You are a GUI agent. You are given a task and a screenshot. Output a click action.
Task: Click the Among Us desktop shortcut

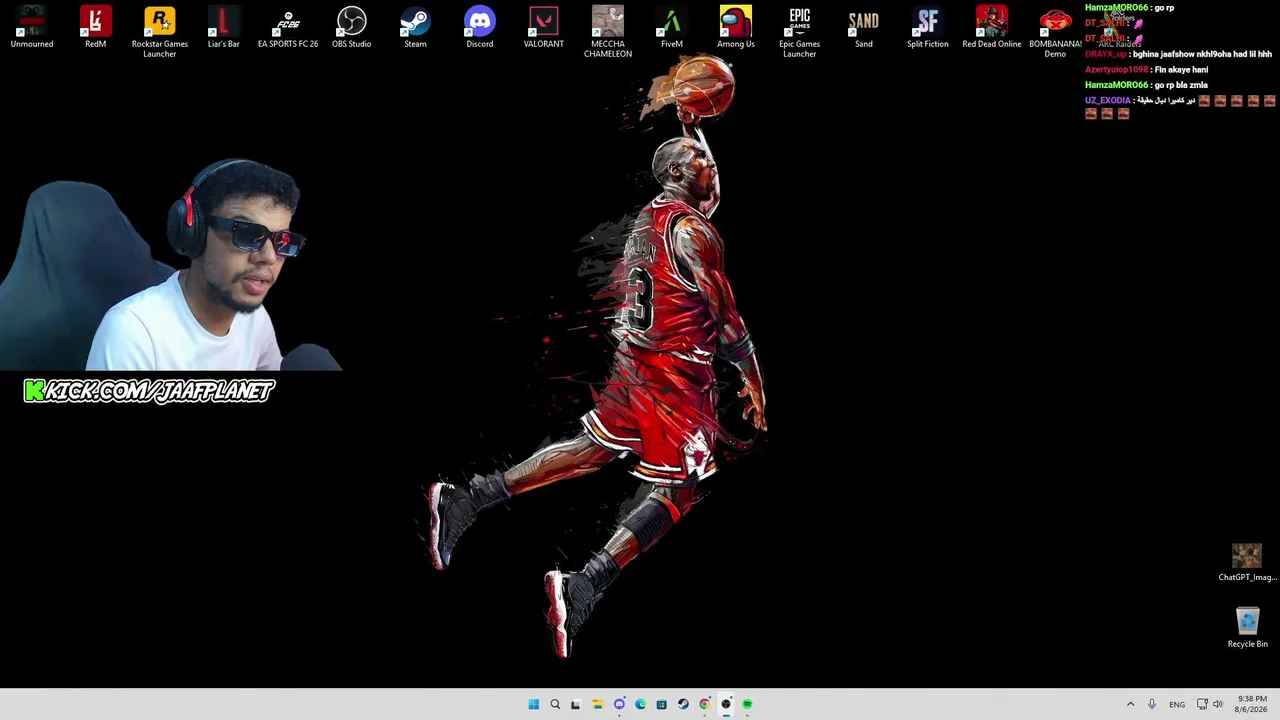[736, 28]
